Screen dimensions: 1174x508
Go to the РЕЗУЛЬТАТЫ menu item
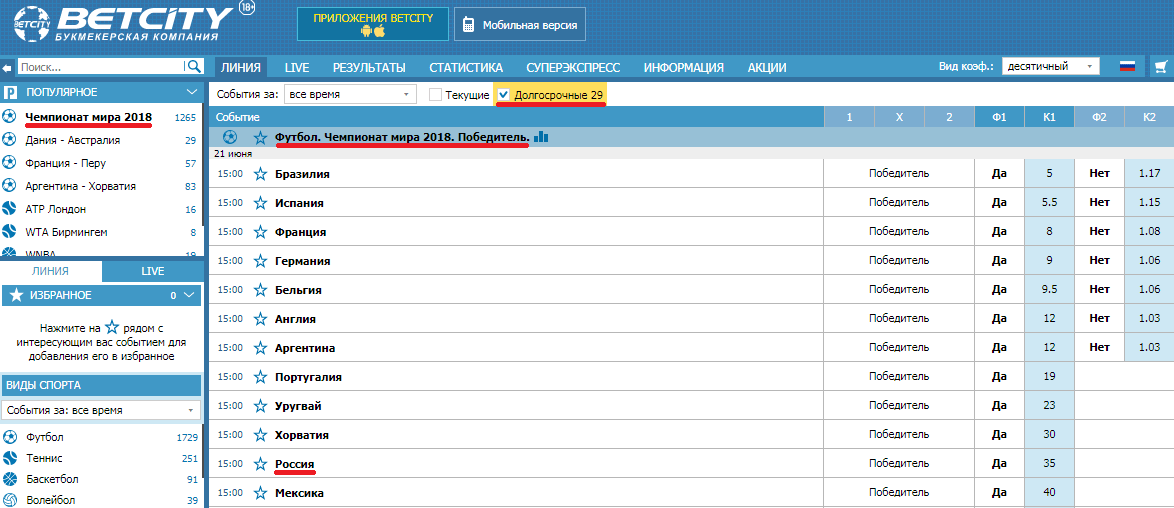(369, 67)
